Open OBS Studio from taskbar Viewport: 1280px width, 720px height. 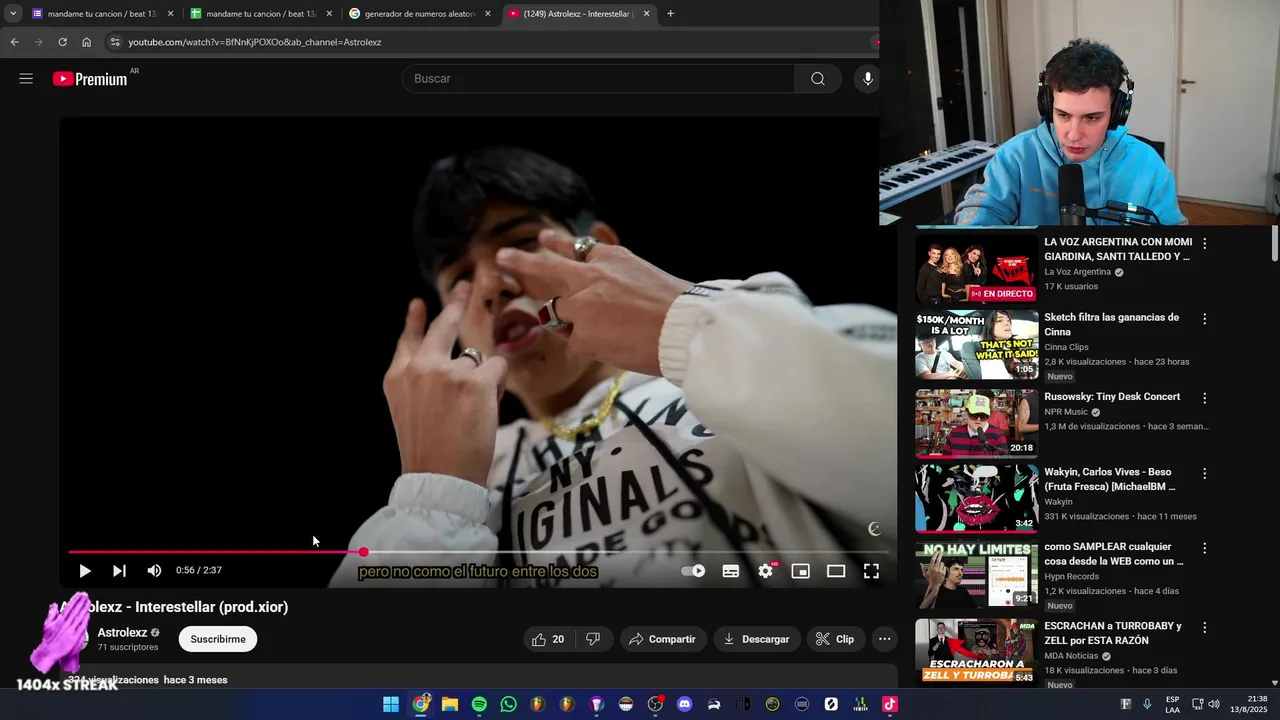[655, 704]
